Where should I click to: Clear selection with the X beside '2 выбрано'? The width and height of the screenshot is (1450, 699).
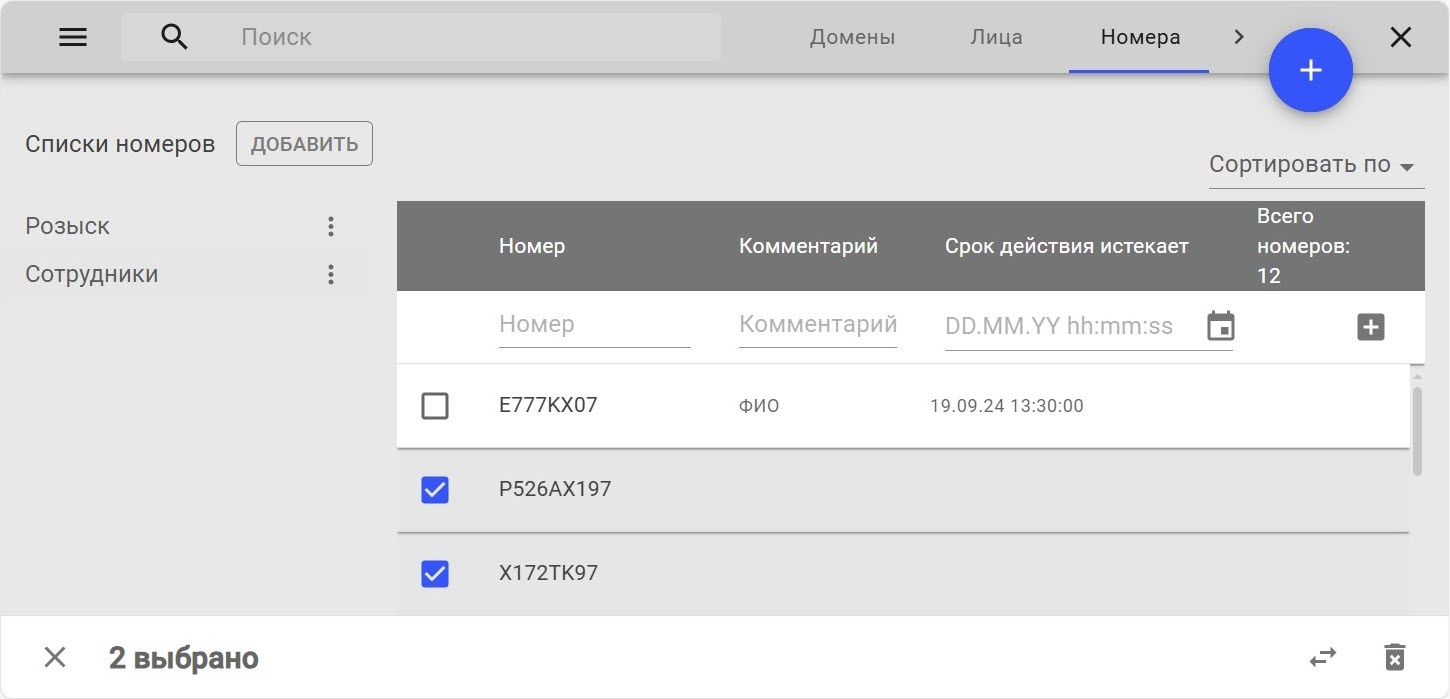55,657
